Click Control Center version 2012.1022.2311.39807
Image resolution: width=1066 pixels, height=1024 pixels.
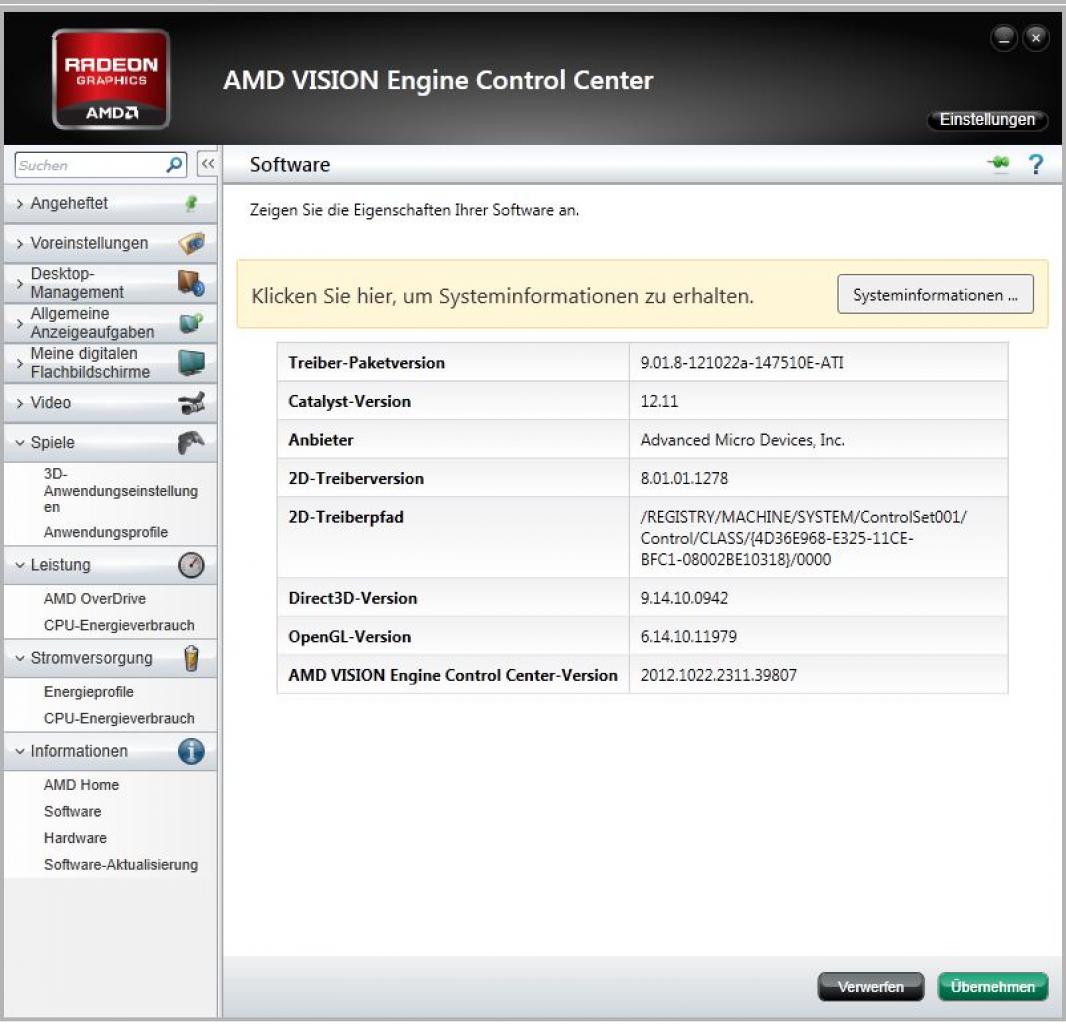(x=718, y=675)
